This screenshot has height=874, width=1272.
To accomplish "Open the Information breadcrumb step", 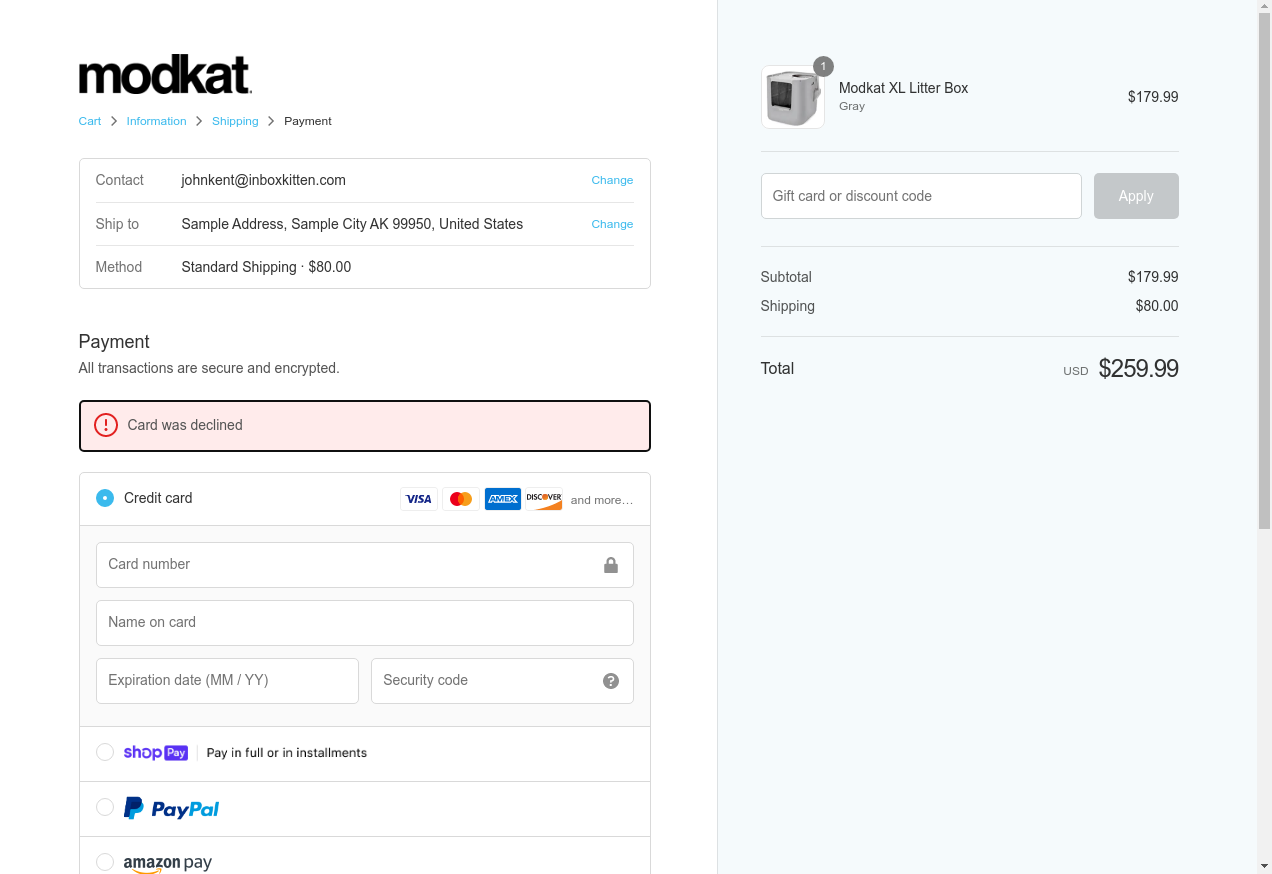I will [156, 121].
